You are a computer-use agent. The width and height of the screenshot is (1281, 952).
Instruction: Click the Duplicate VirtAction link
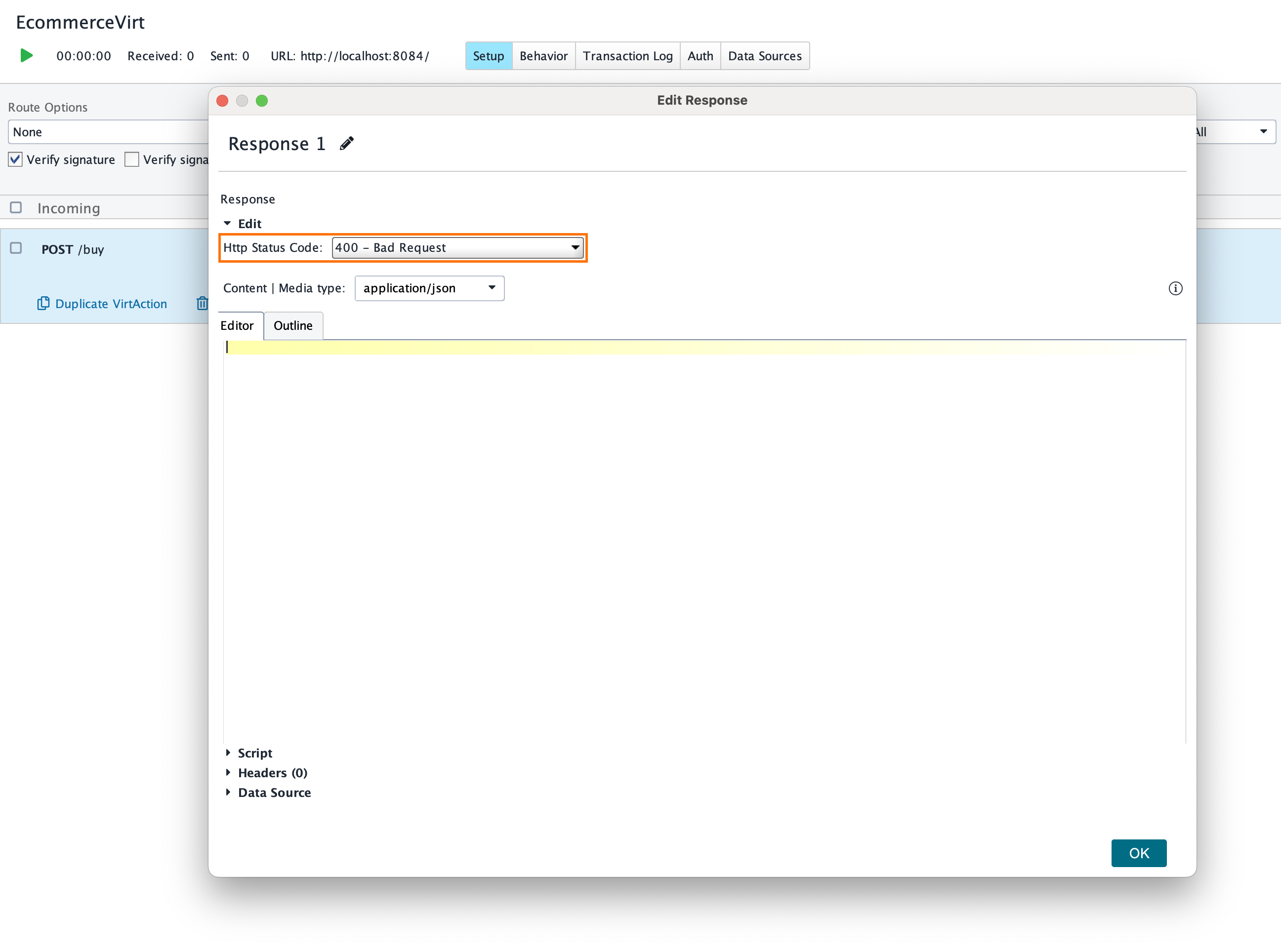[x=111, y=303]
